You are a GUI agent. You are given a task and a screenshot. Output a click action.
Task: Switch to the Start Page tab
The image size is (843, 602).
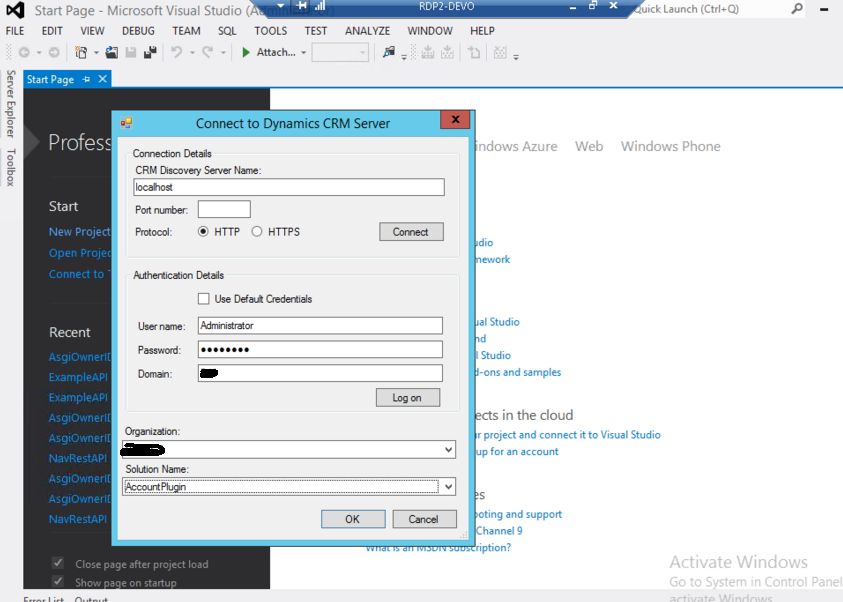click(48, 78)
